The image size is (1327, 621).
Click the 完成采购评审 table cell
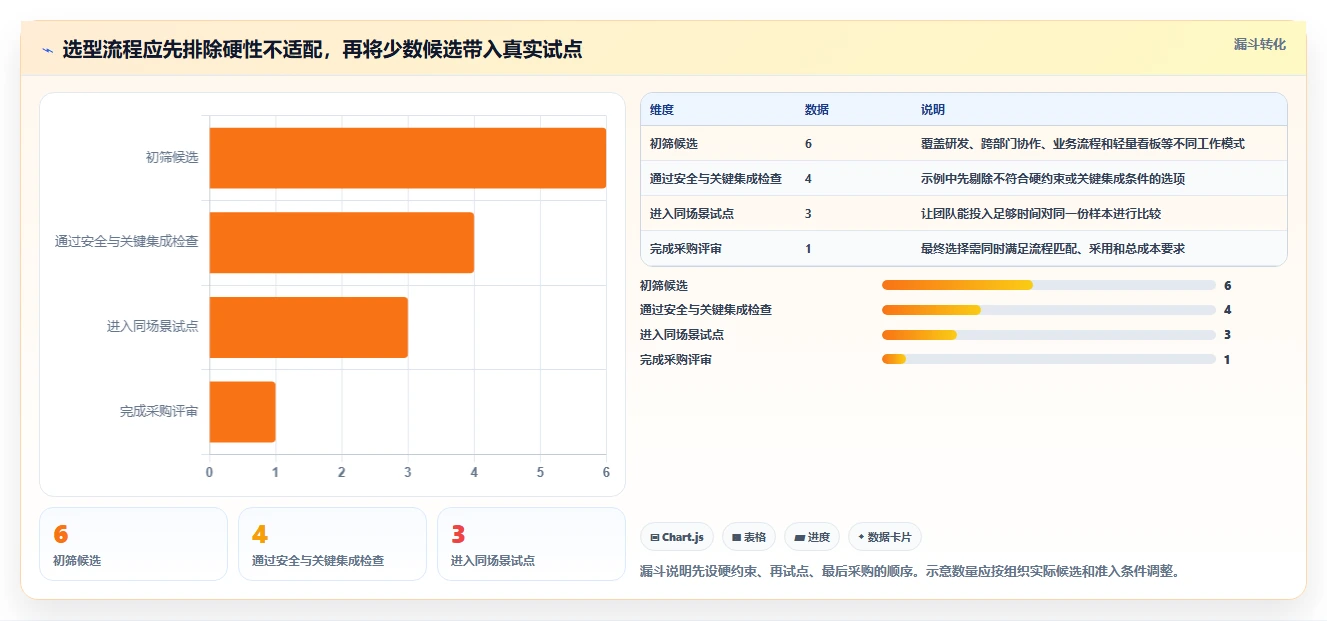(x=686, y=249)
